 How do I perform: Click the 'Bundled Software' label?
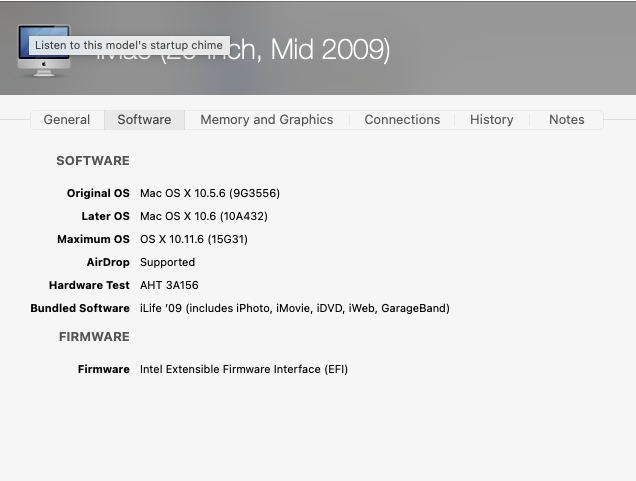point(80,308)
